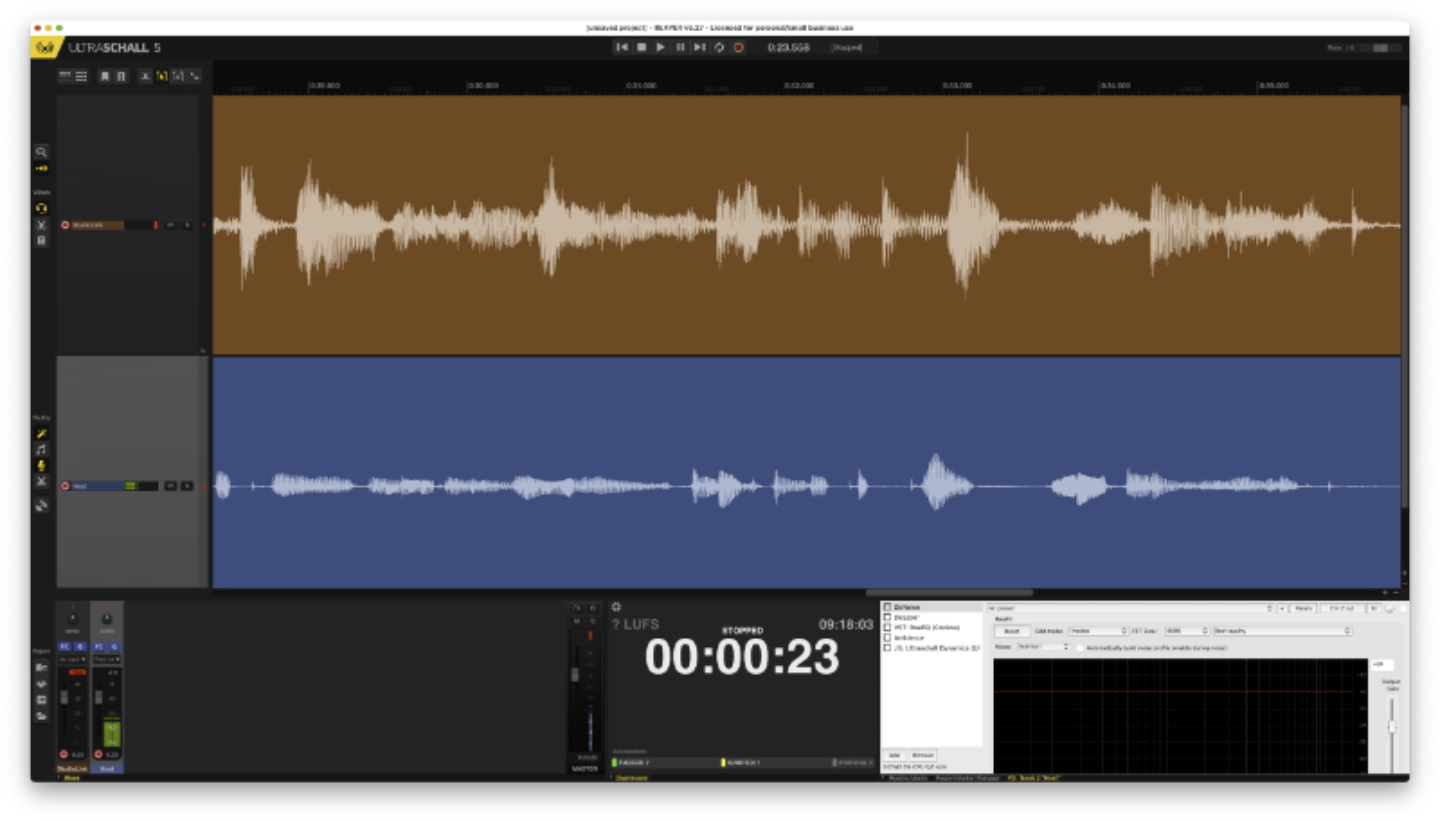Switch to FX: Track 2 Host tab
1440x822 pixels.
(1034, 777)
